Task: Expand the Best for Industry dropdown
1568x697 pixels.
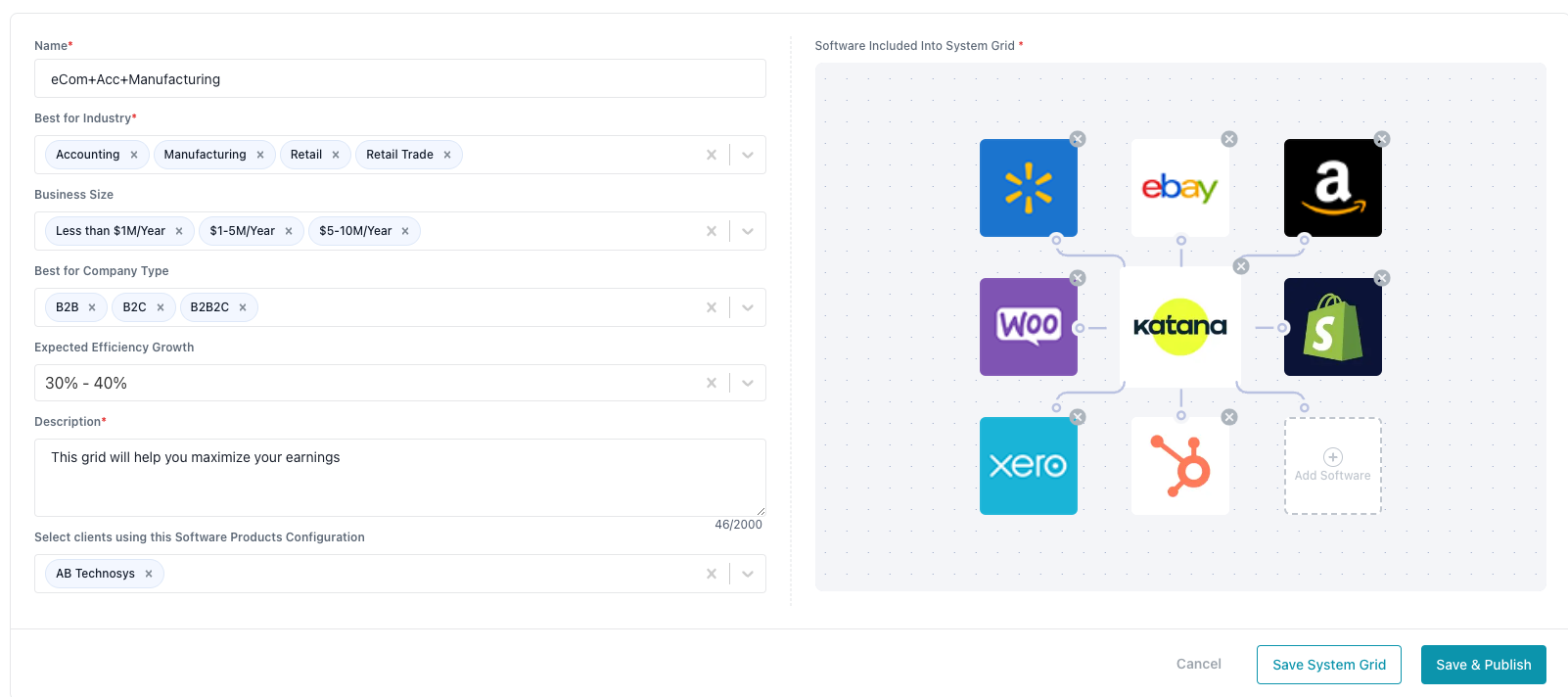Action: click(x=748, y=155)
